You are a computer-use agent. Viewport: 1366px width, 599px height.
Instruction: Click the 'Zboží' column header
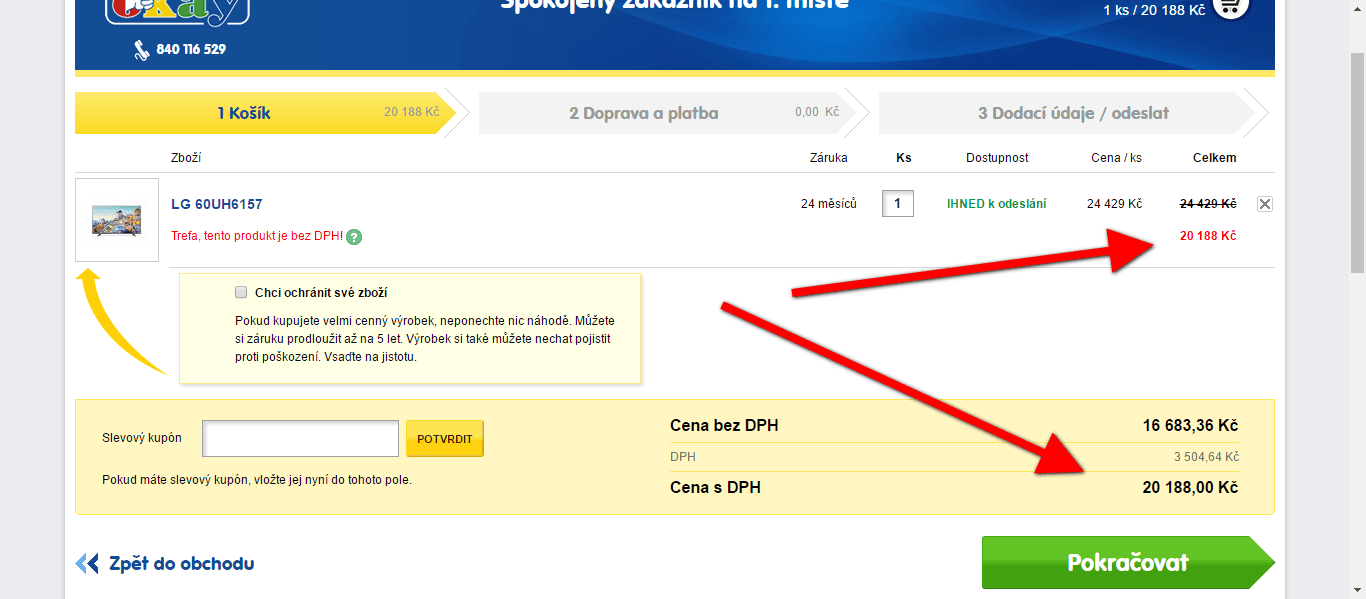click(x=186, y=158)
